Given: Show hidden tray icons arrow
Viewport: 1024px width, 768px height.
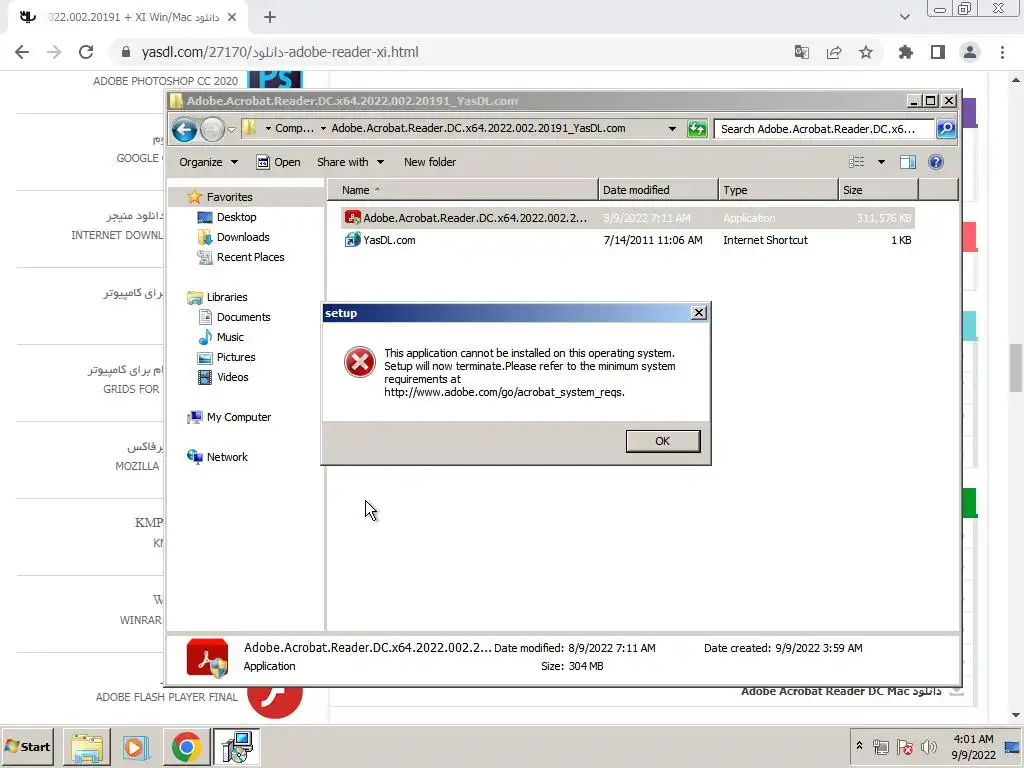Looking at the screenshot, I should (x=859, y=746).
